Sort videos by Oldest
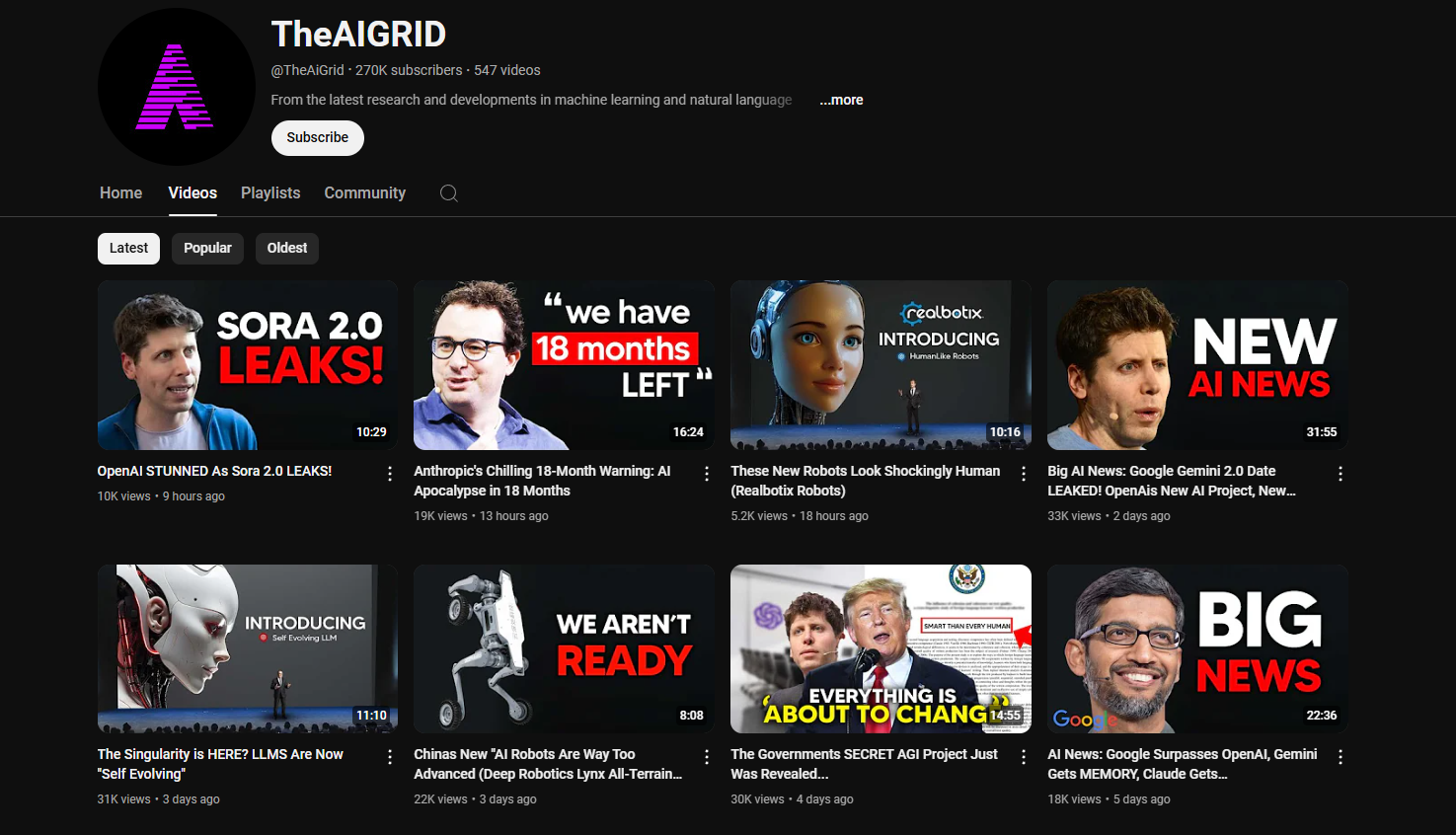The image size is (1456, 835). pyautogui.click(x=287, y=248)
